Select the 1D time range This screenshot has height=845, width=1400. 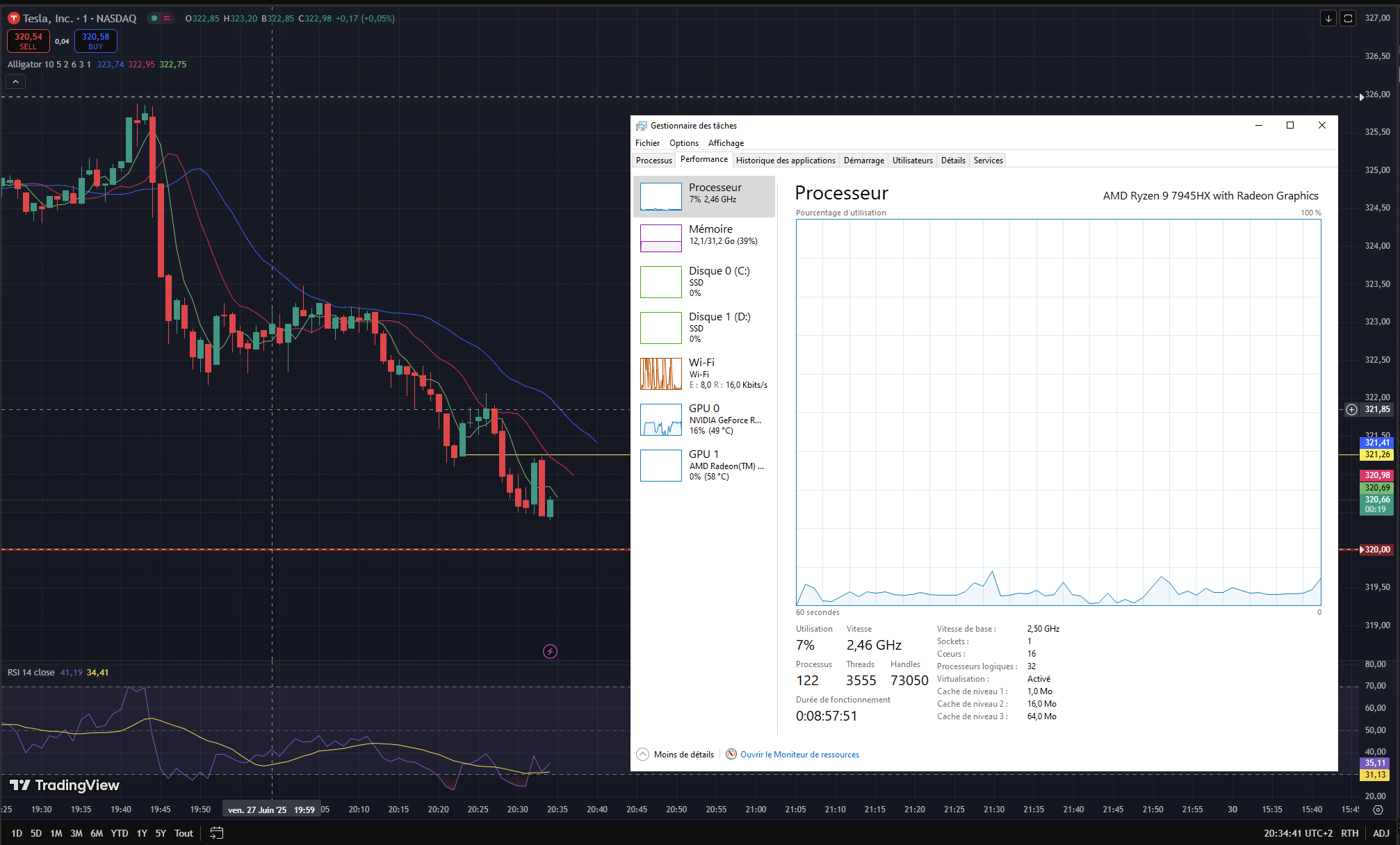tap(17, 833)
